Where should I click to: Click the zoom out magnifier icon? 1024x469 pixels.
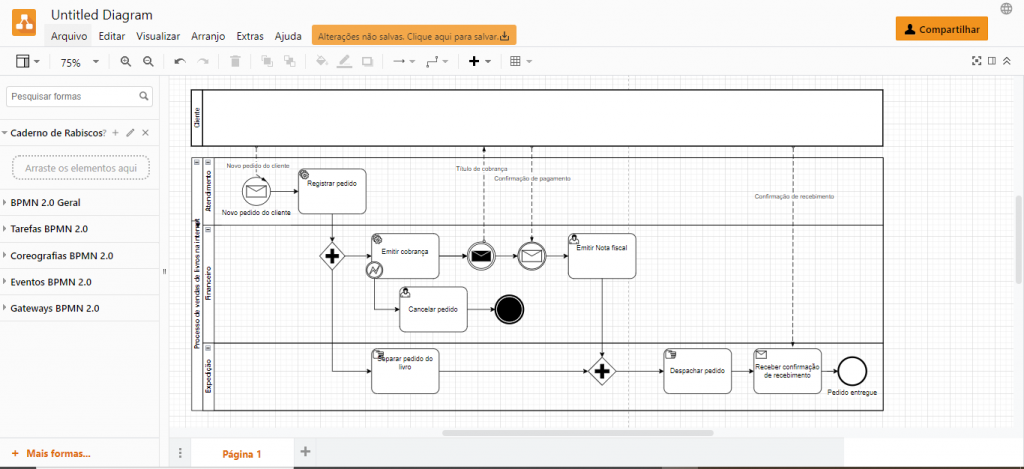148,62
